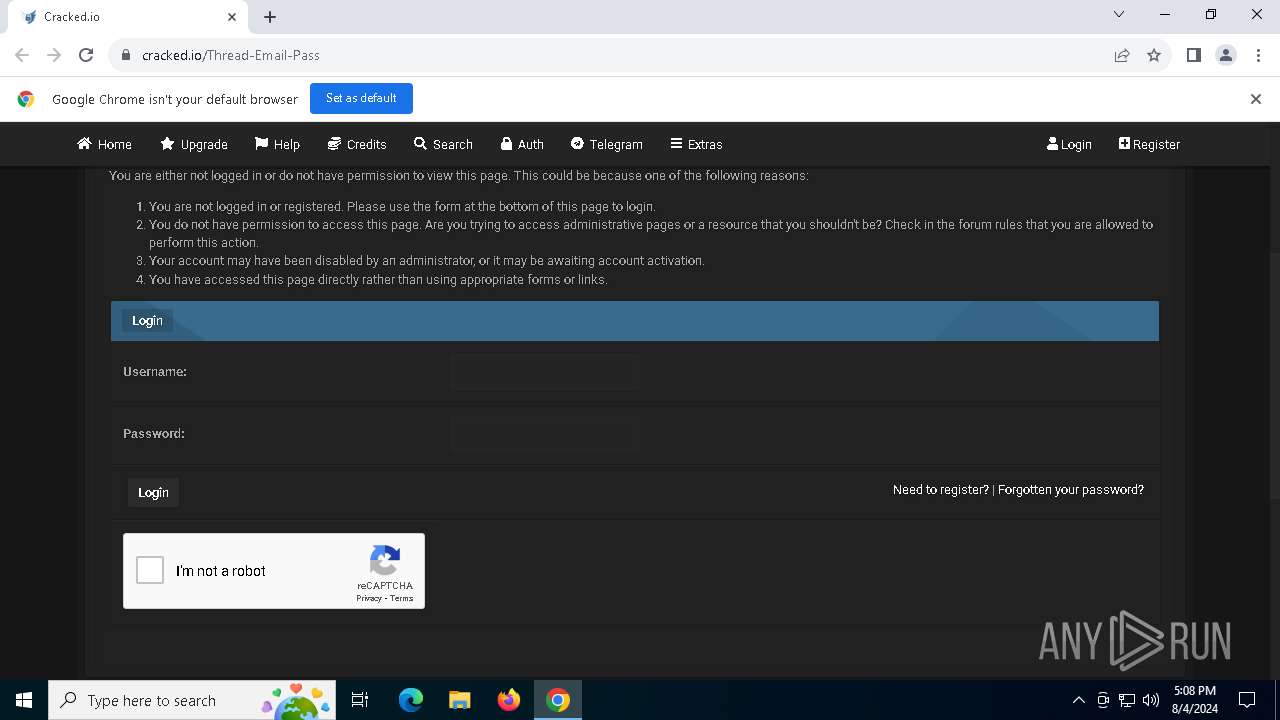Open the tab search chevron
The width and height of the screenshot is (1280, 720).
point(1119,15)
